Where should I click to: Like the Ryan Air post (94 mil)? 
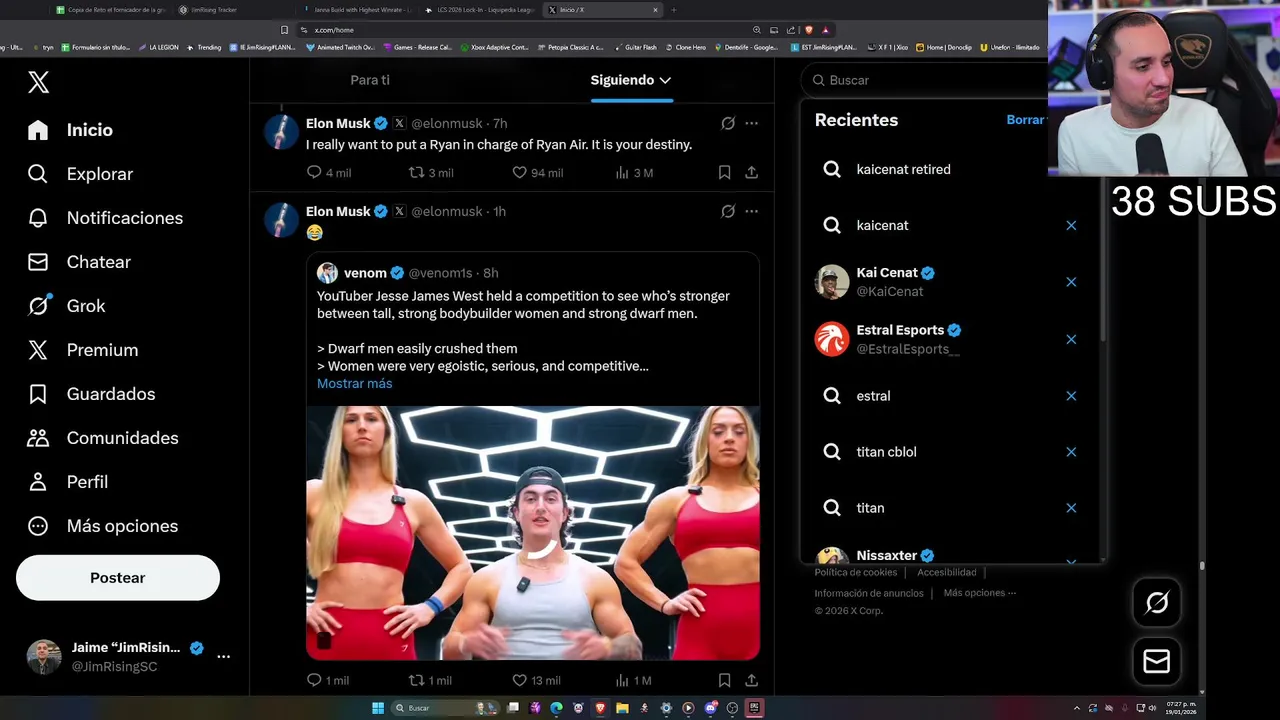519,172
